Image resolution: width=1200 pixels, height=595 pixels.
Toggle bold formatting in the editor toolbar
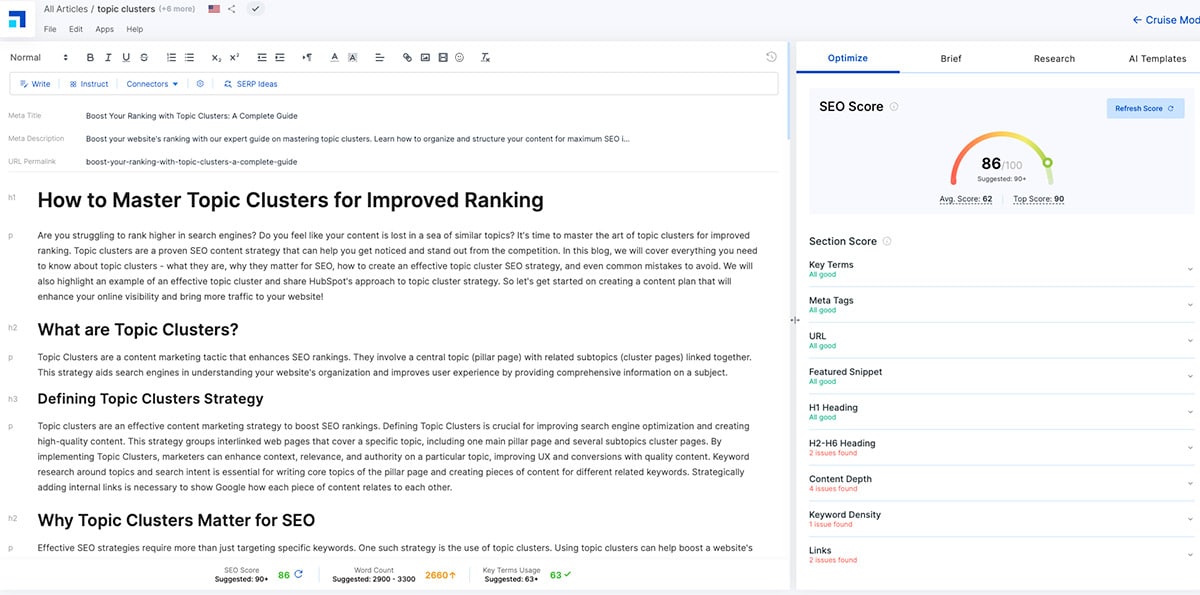[90, 58]
